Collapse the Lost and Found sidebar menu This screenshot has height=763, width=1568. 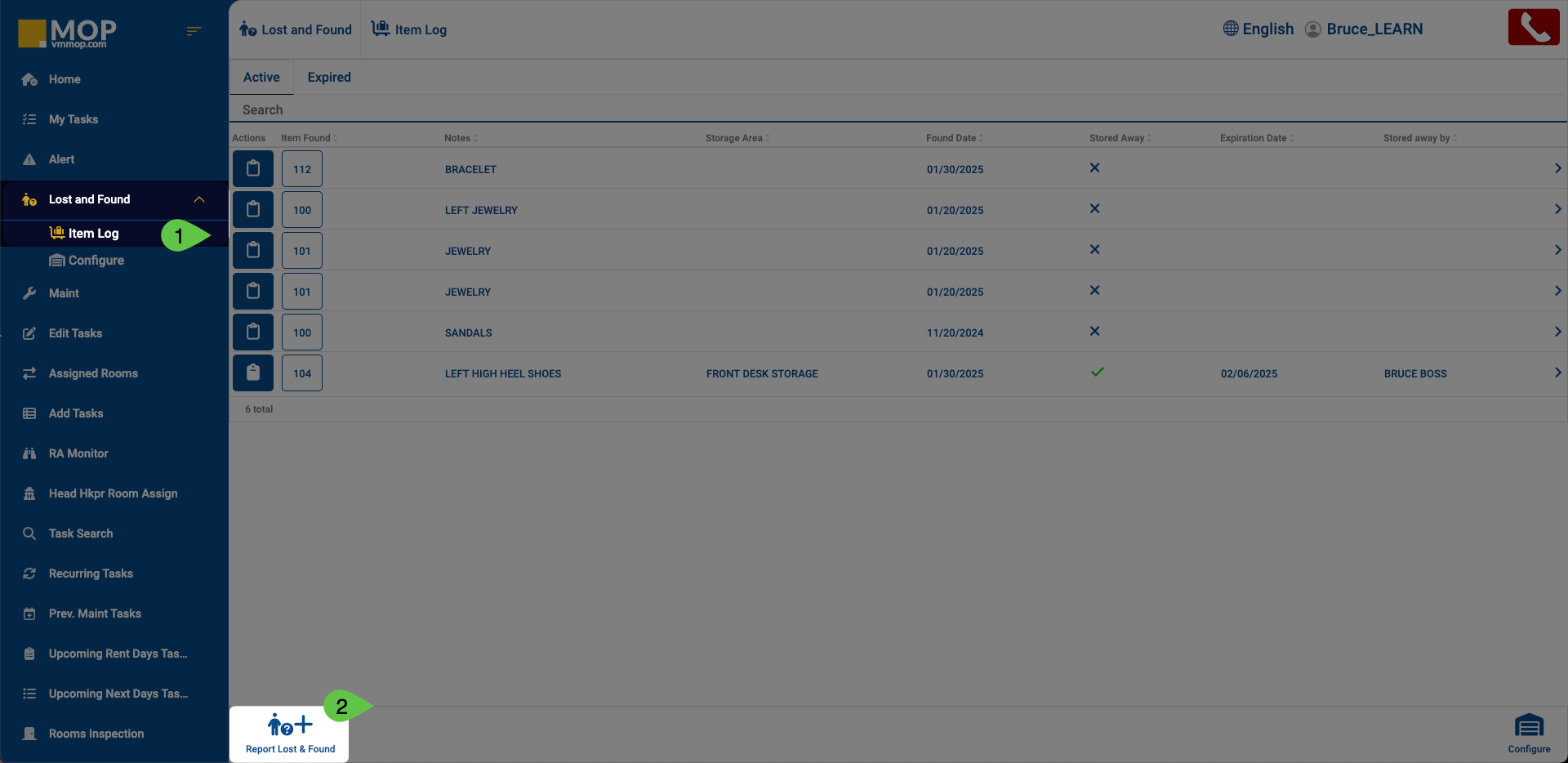point(198,199)
